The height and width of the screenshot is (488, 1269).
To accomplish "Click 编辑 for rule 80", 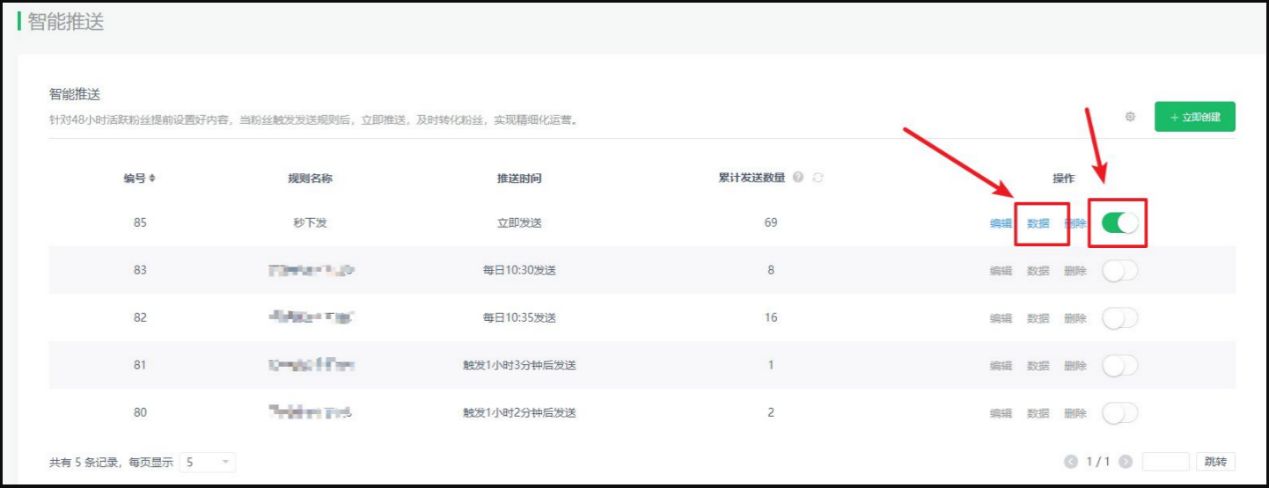I will coord(1001,413).
